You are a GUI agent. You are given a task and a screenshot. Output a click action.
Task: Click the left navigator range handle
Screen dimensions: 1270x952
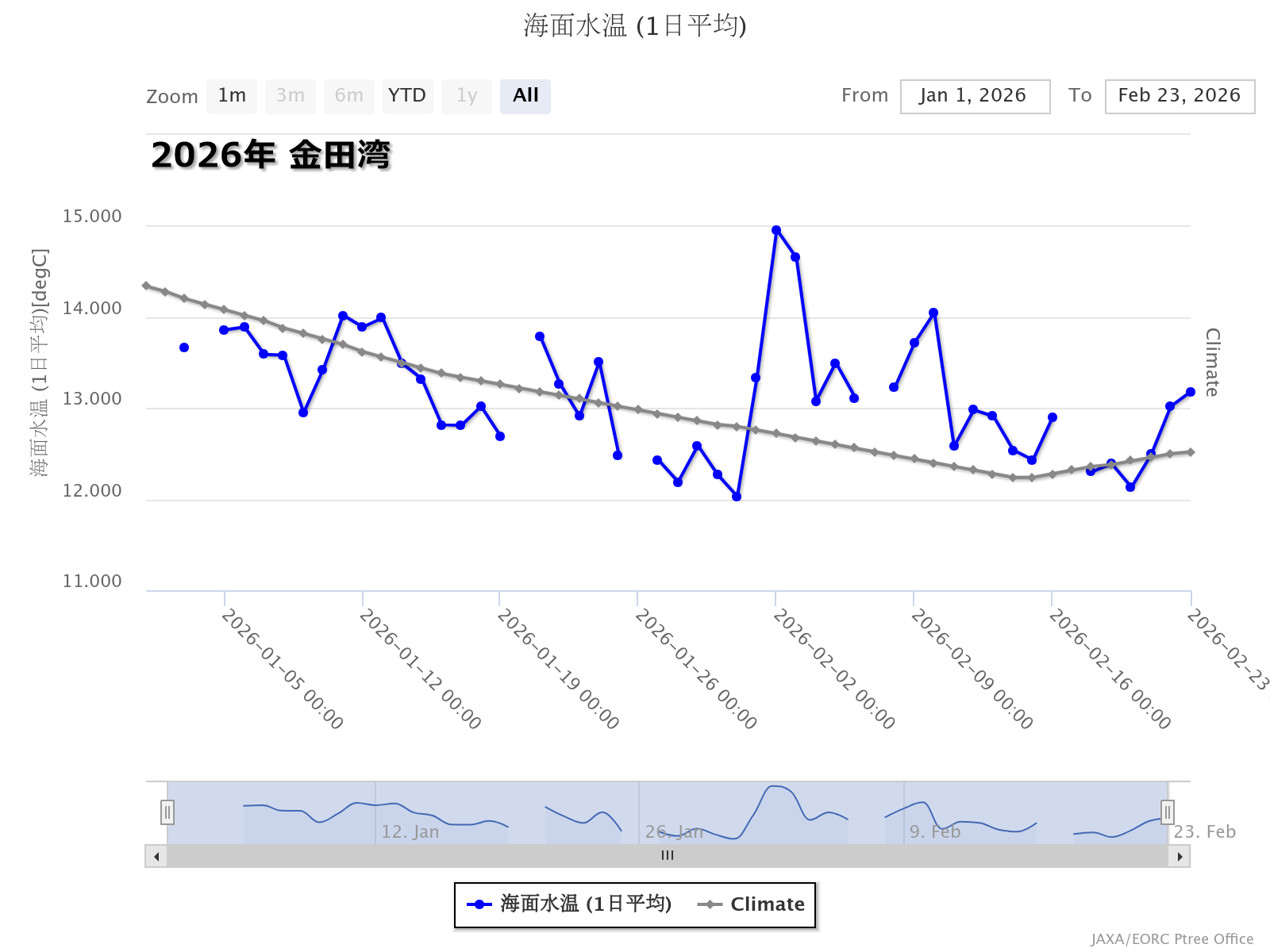pyautogui.click(x=167, y=812)
